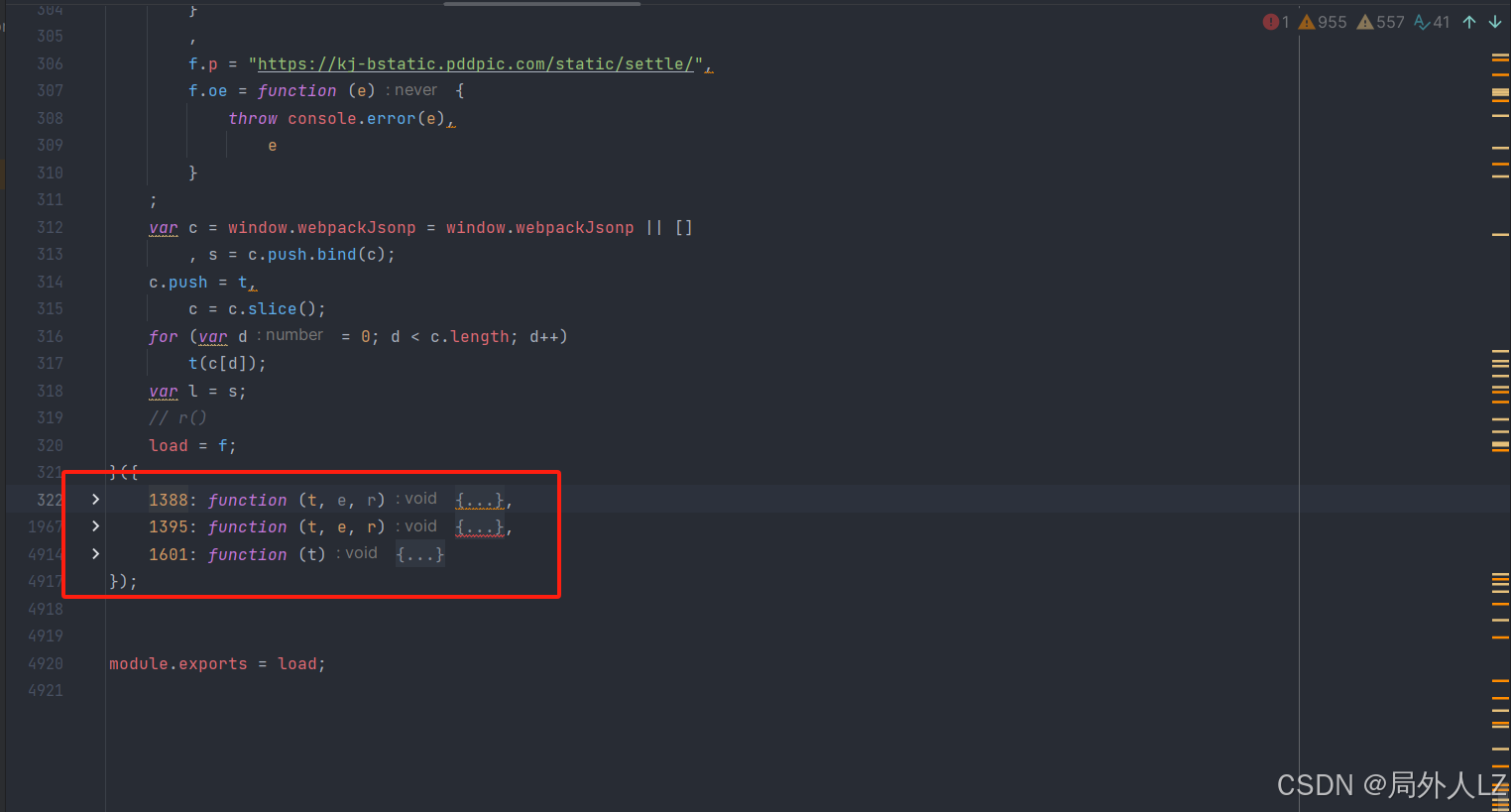Click 'c.length' in the for loop
The width and height of the screenshot is (1511, 812).
[470, 336]
